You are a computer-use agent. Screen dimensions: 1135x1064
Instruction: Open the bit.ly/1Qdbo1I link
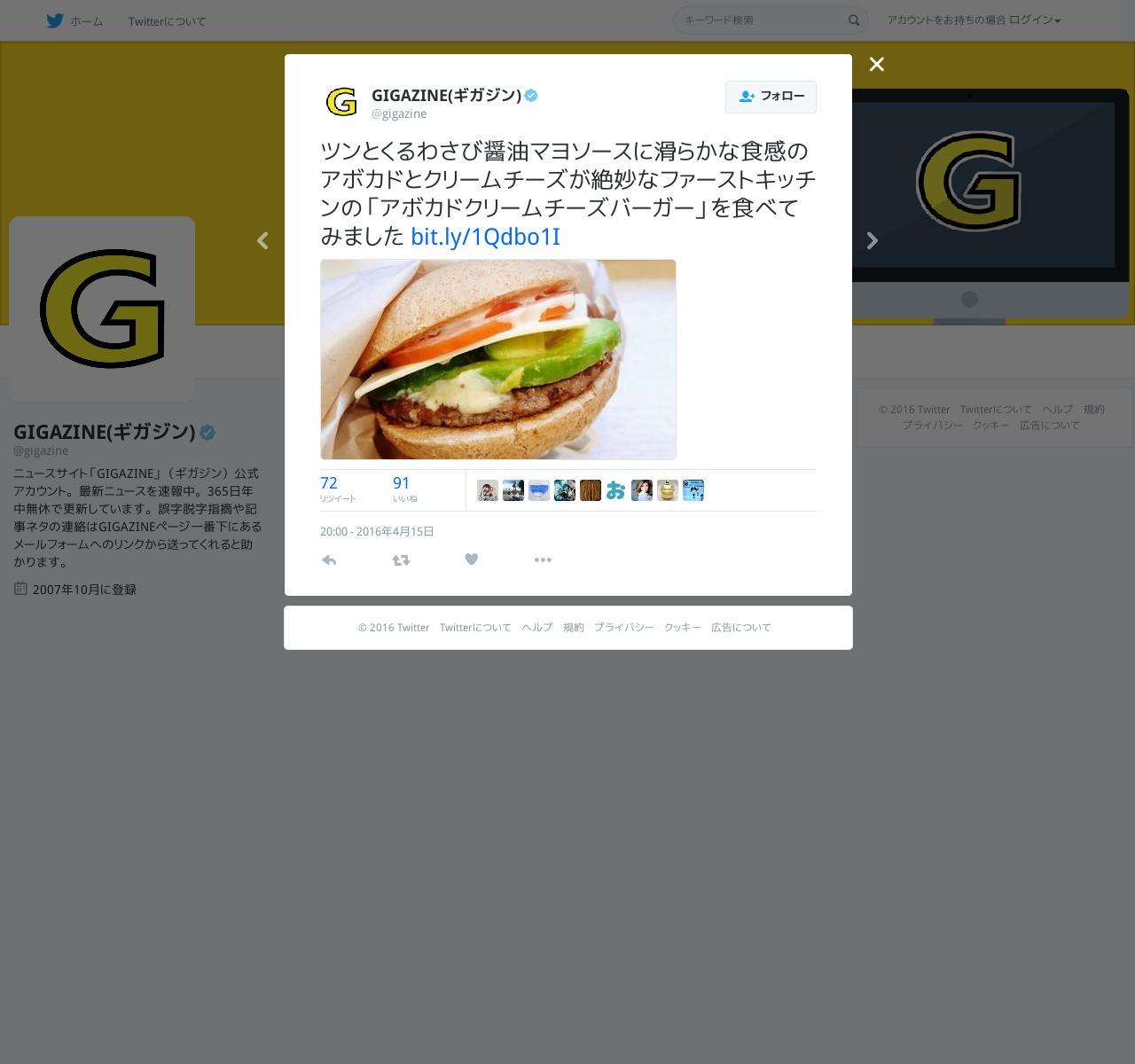(x=485, y=237)
